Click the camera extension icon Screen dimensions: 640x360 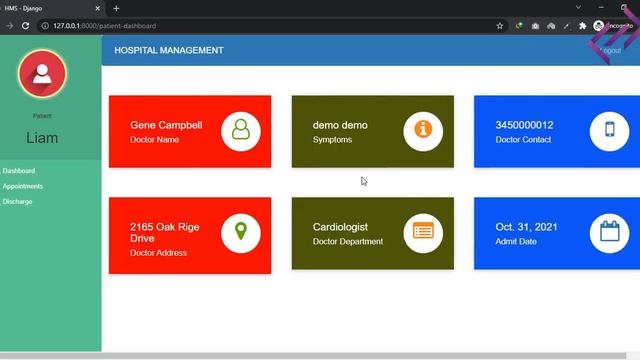point(535,26)
